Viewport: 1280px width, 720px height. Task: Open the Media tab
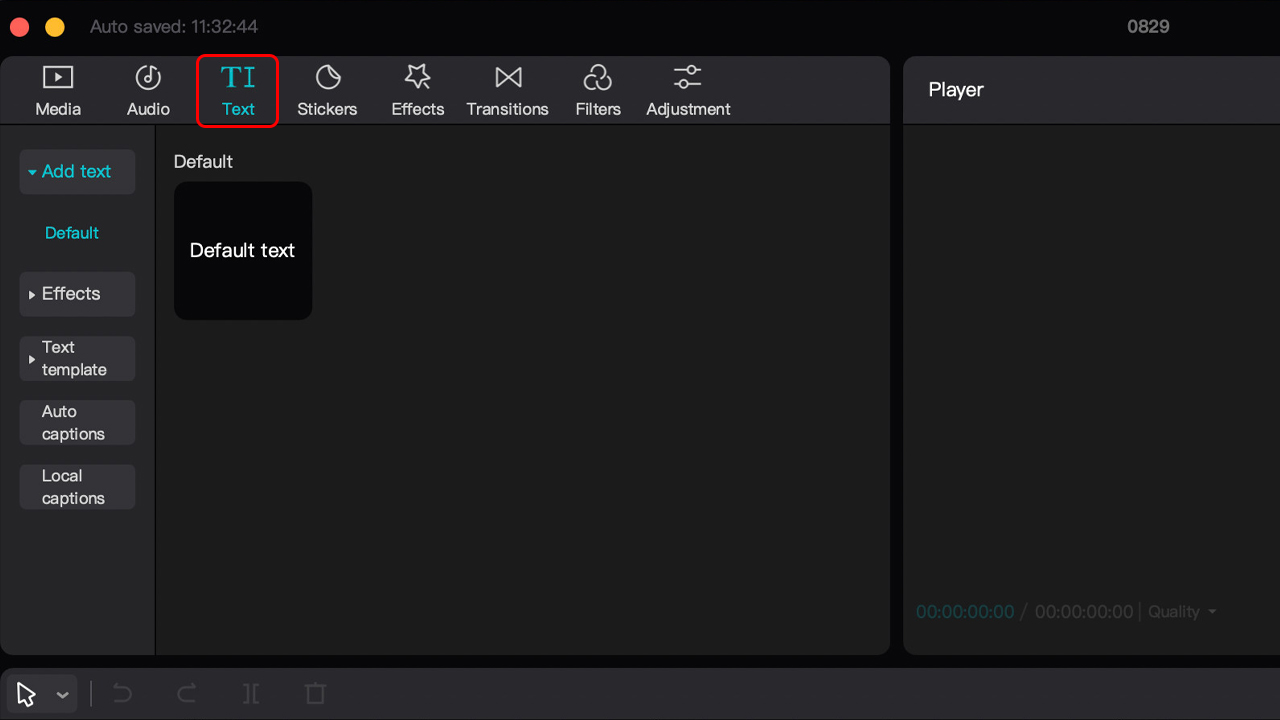point(58,91)
